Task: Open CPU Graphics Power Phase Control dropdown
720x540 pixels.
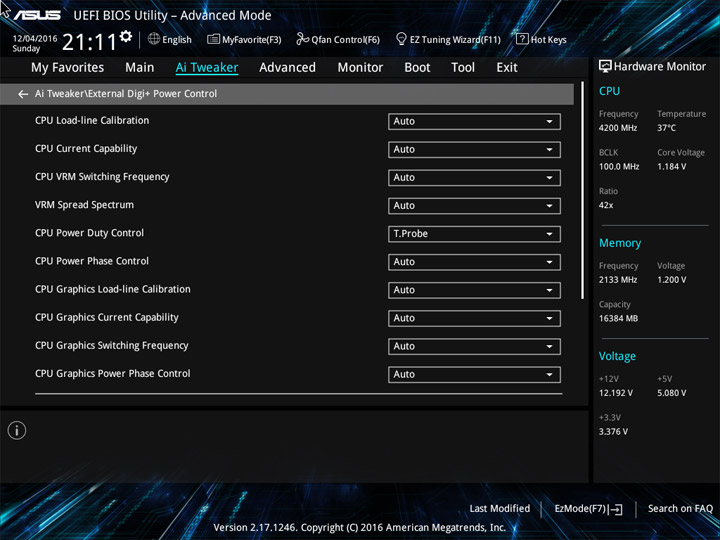Action: click(474, 374)
